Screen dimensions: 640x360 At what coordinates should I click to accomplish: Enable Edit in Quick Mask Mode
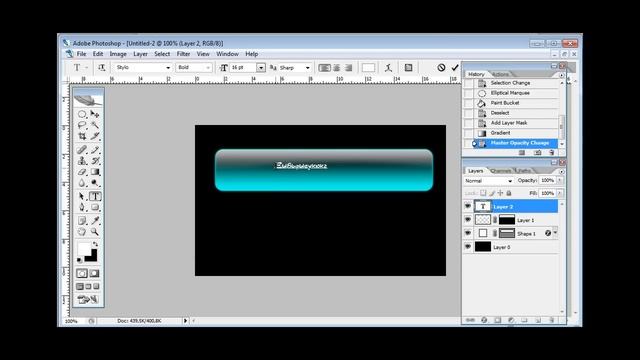click(x=95, y=273)
